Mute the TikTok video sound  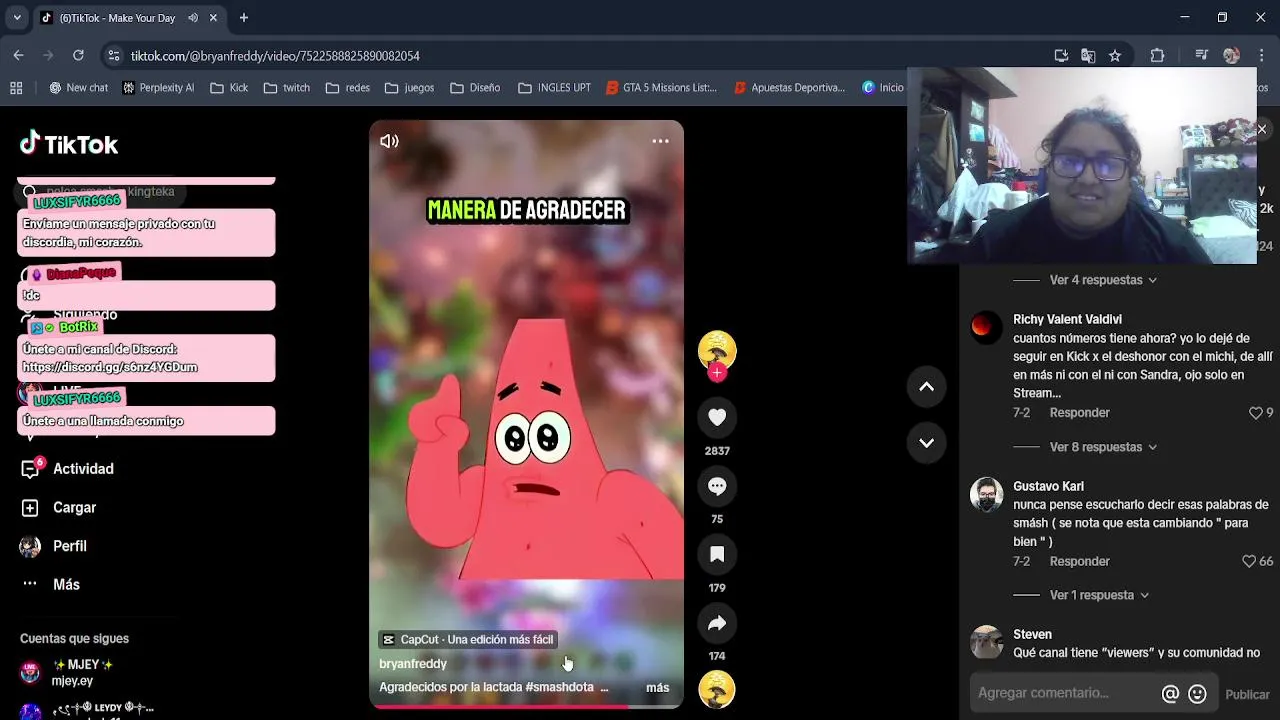[x=389, y=141]
